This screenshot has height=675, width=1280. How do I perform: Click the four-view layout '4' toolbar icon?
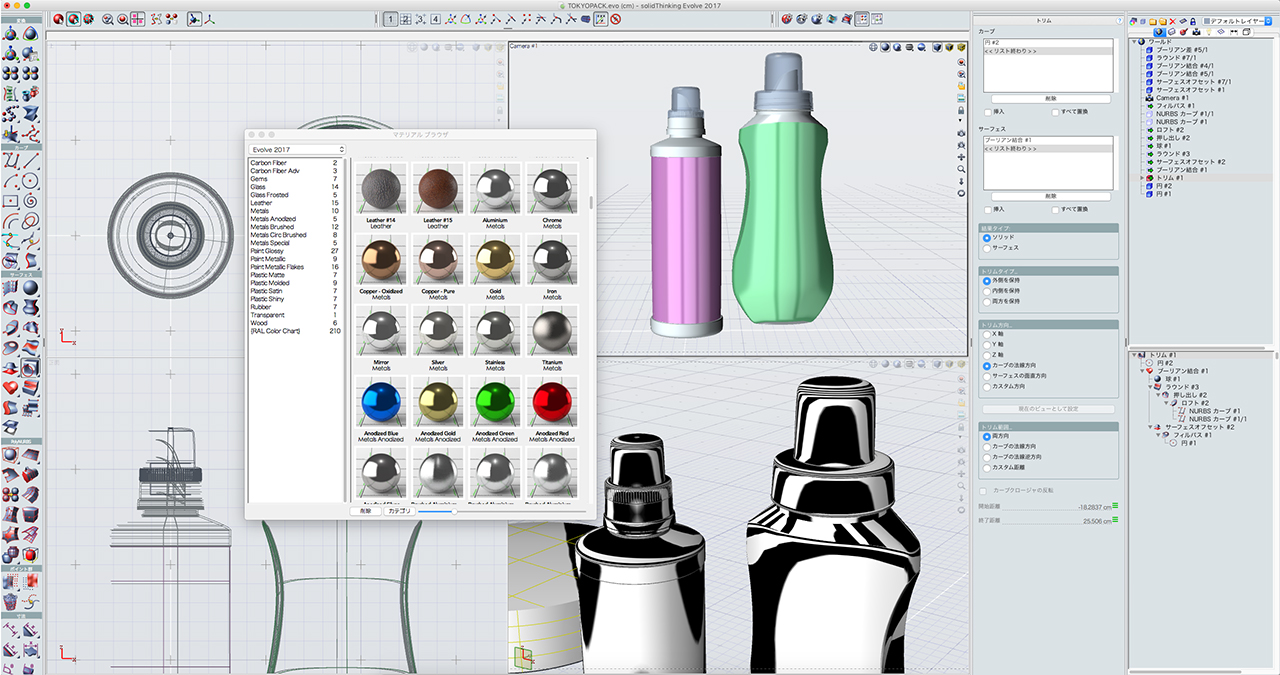click(435, 19)
